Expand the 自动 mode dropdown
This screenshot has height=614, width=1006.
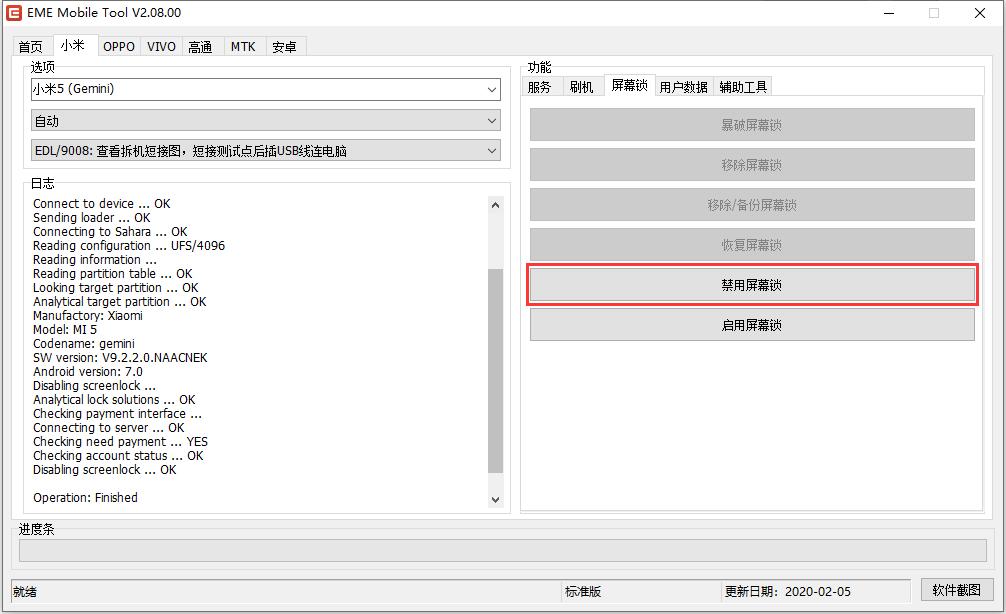click(266, 121)
